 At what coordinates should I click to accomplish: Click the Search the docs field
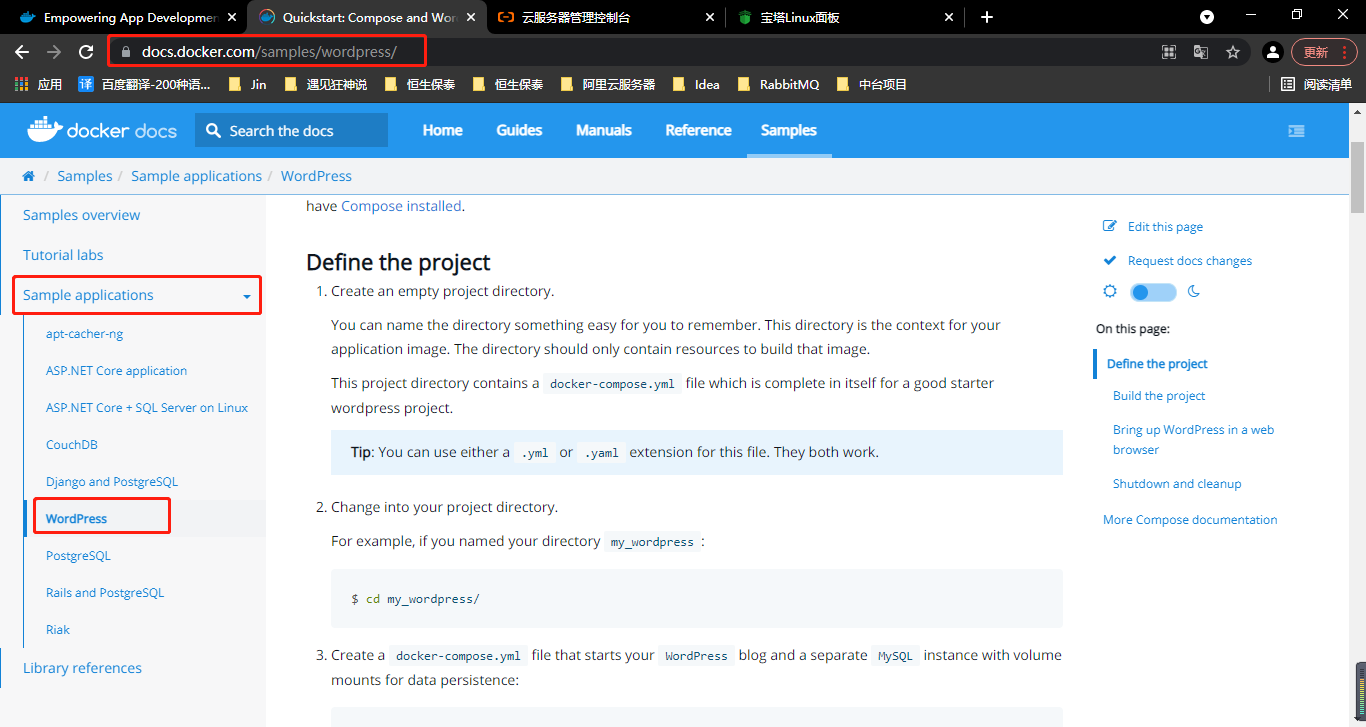coord(291,131)
